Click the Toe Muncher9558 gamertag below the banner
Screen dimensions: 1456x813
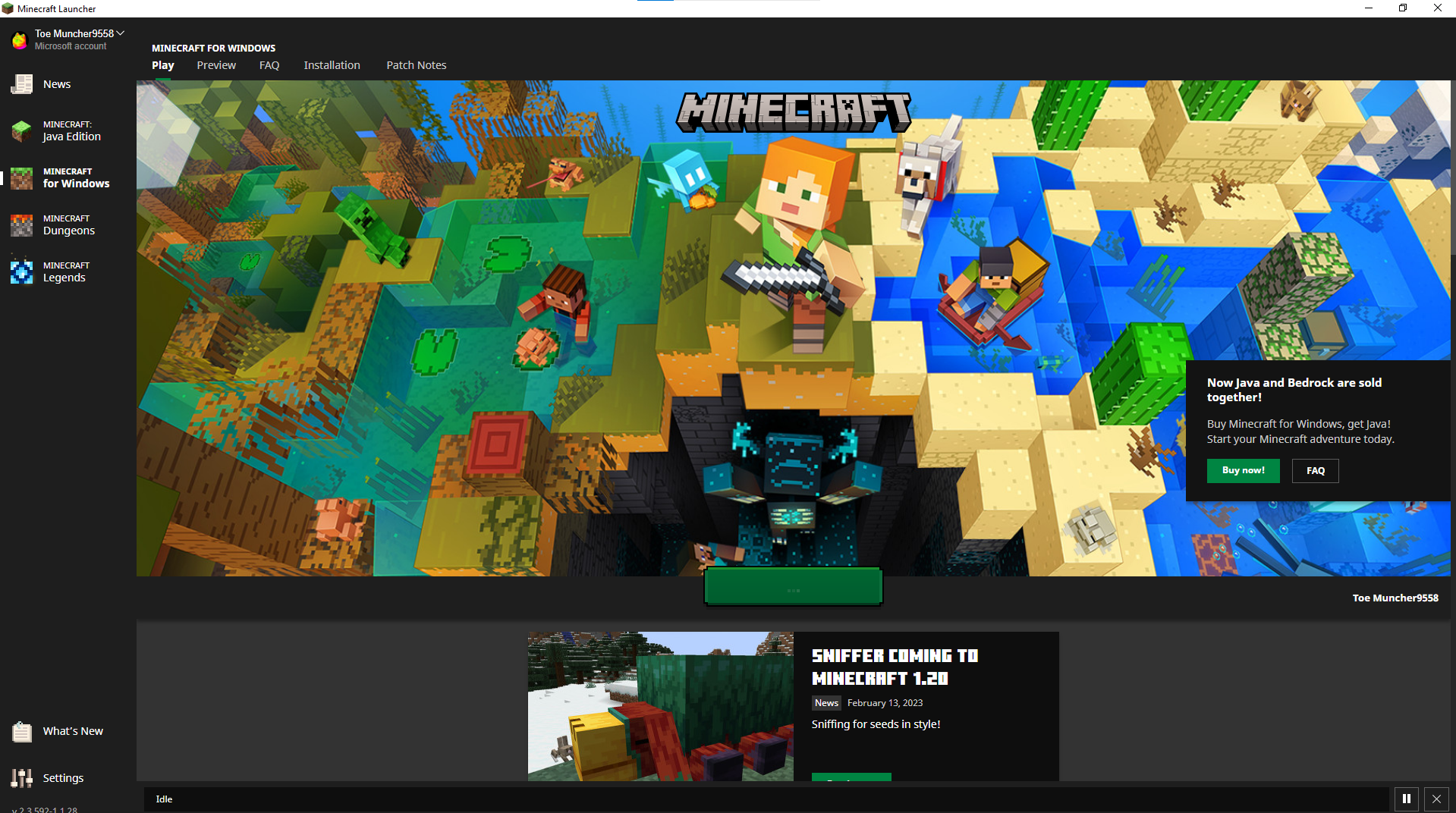(1395, 598)
